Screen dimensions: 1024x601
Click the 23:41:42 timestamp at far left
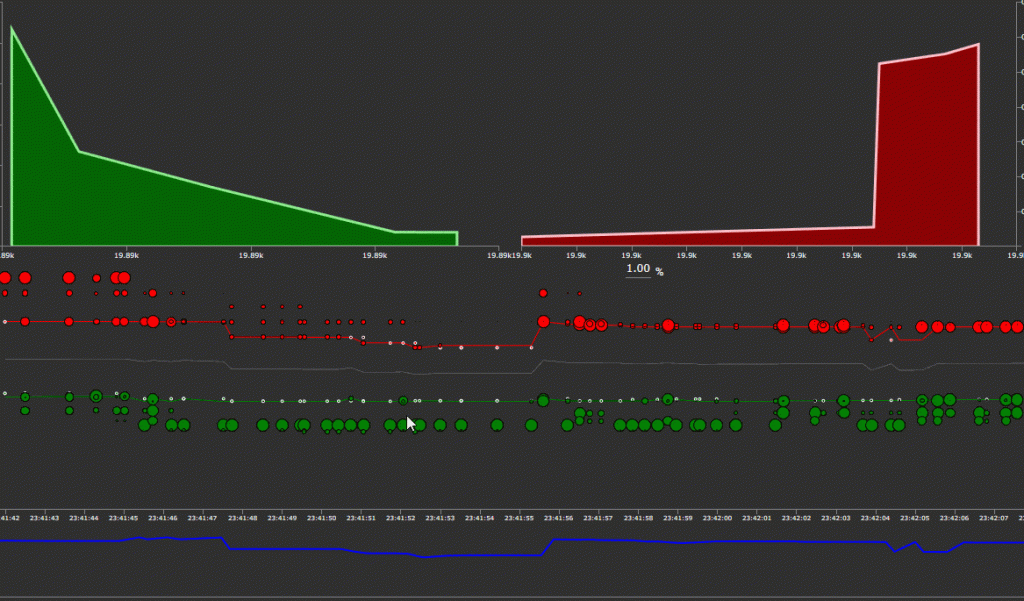coord(10,518)
